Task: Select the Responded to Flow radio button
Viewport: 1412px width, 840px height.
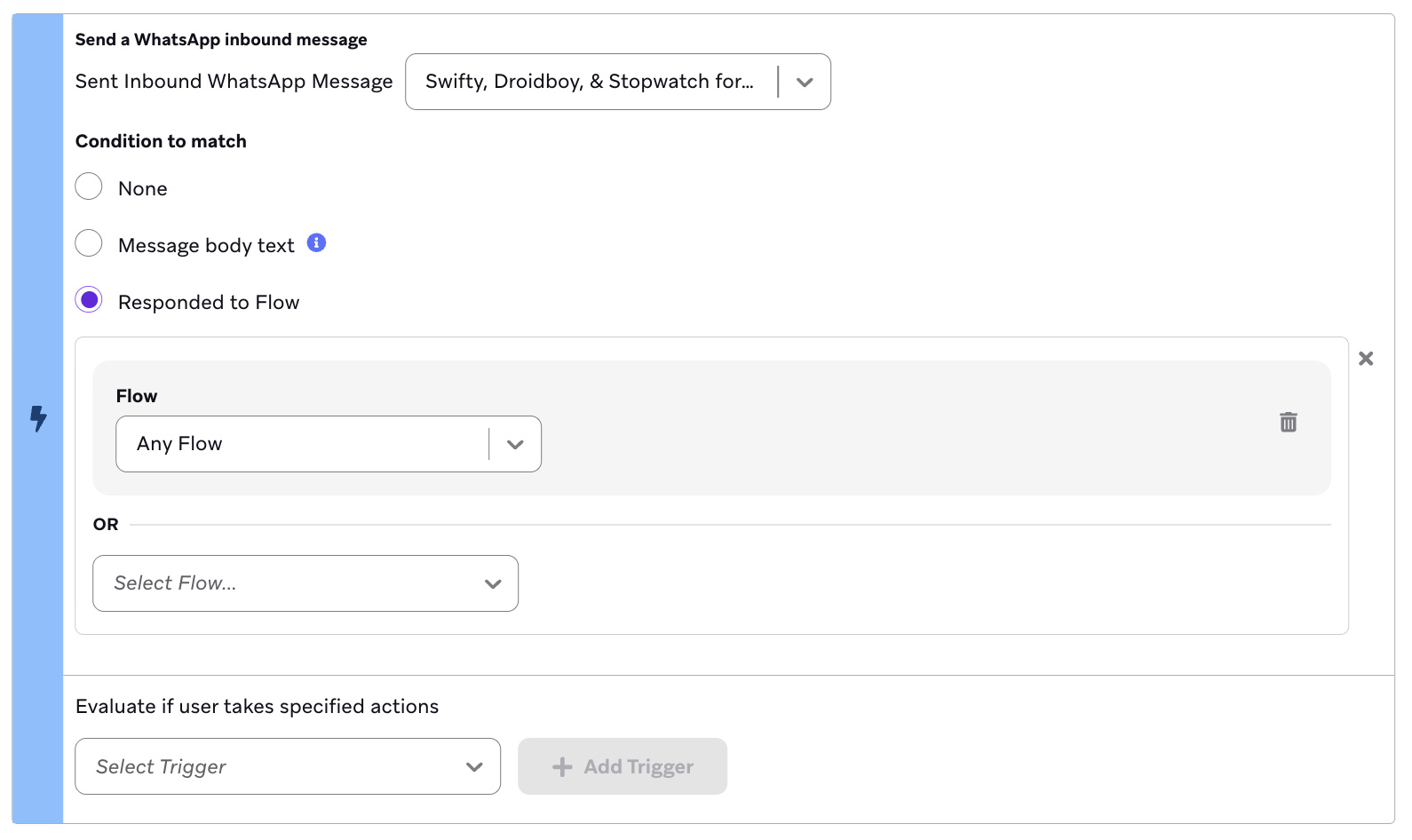Action: (x=89, y=301)
